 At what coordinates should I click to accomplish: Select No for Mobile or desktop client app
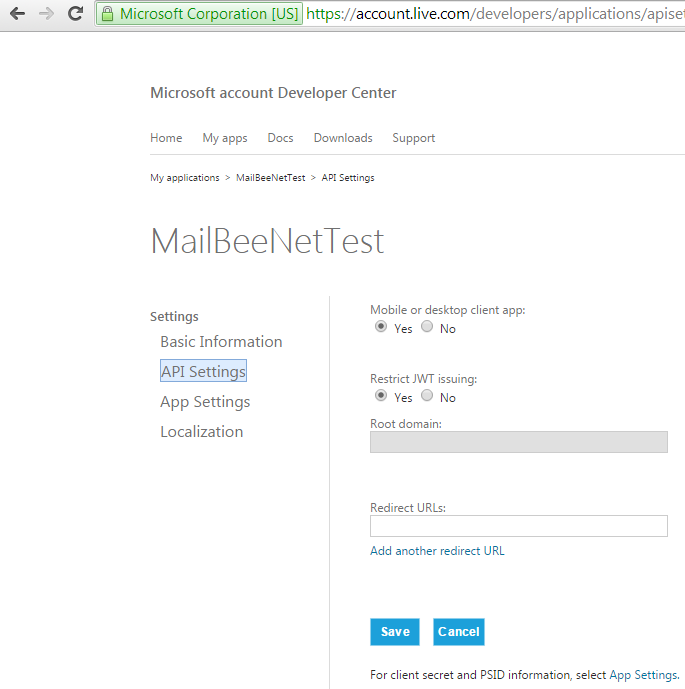[x=427, y=326]
